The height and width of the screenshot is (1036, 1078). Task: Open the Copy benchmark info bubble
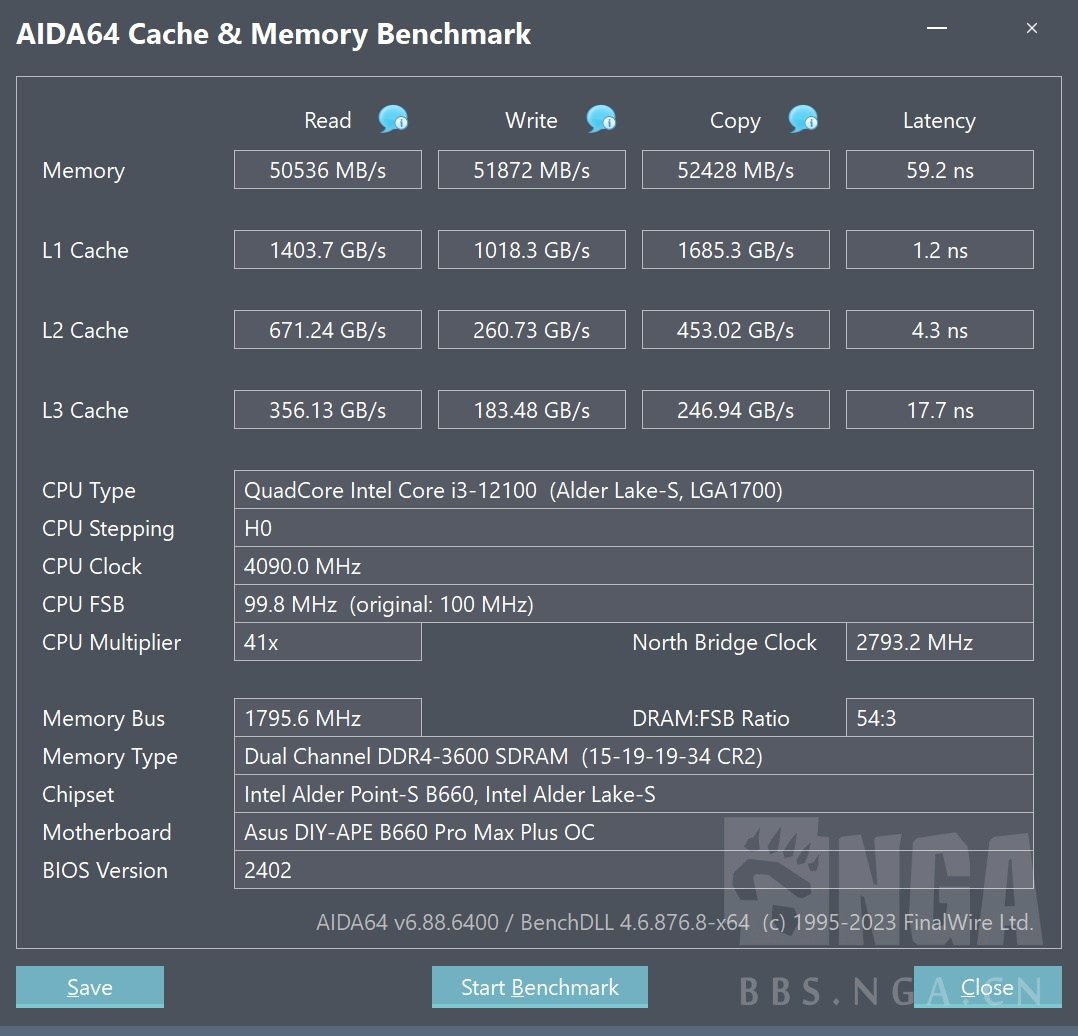[x=804, y=119]
